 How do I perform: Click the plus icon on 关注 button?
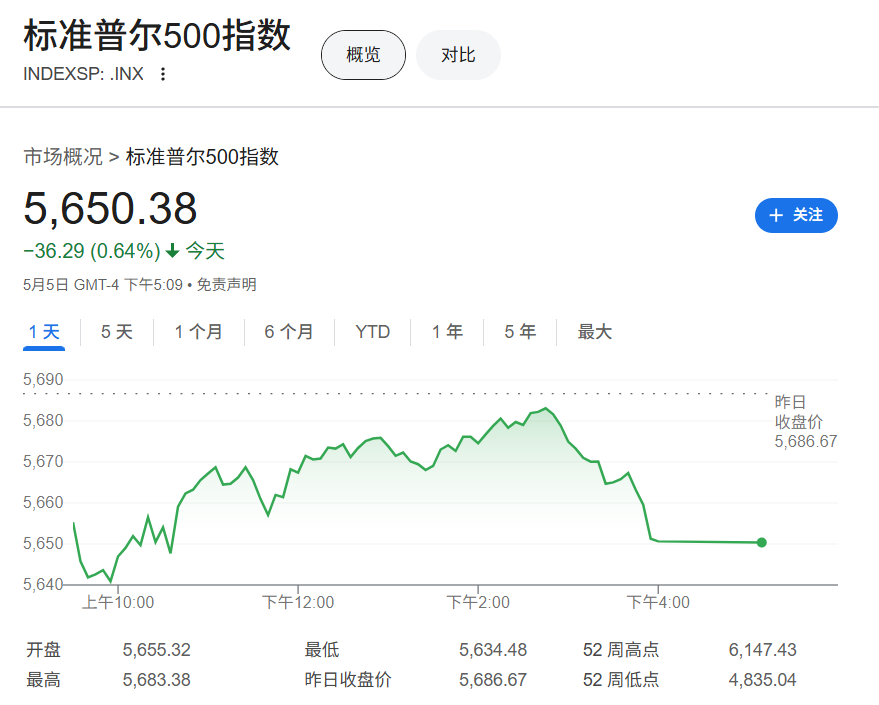click(776, 215)
